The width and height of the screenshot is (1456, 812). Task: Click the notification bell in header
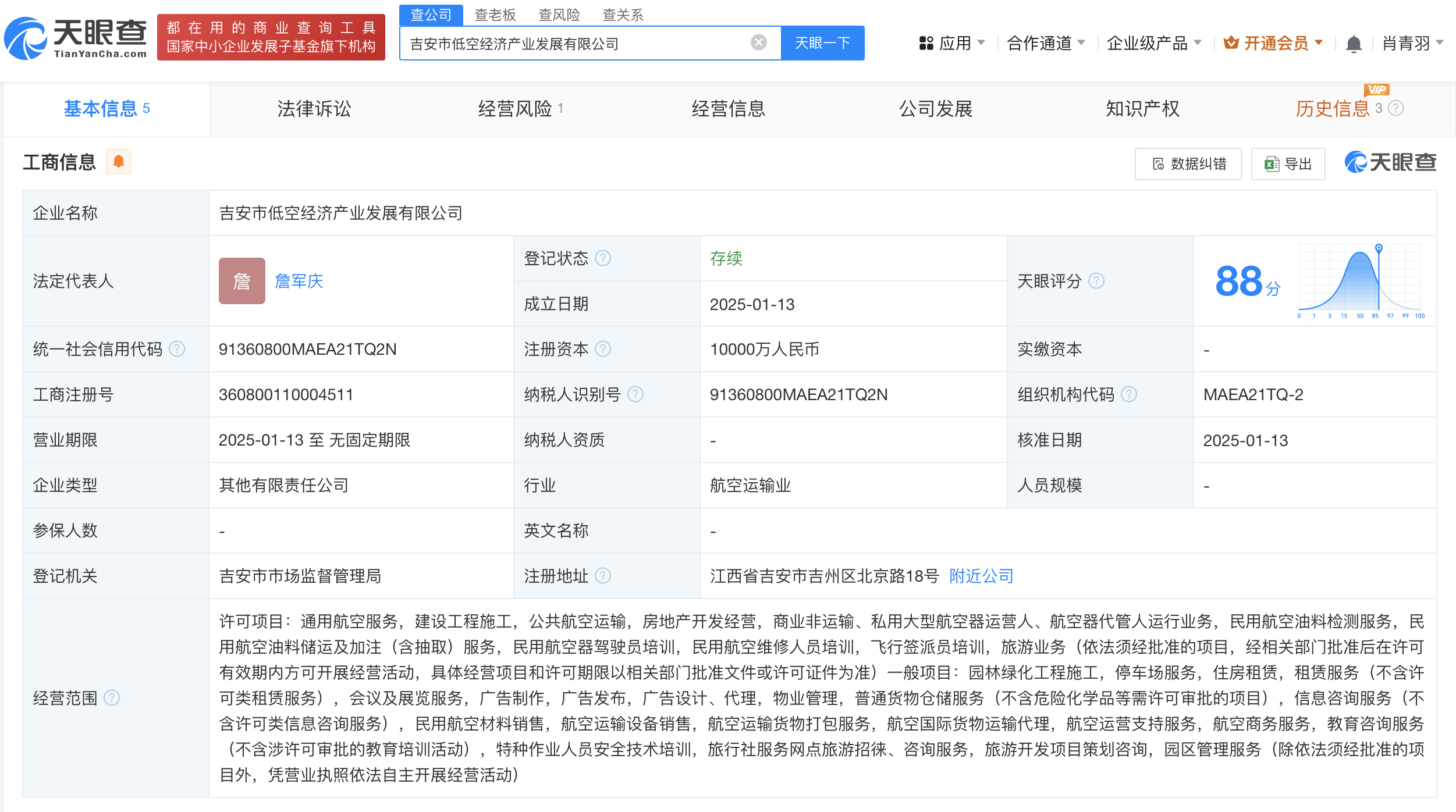pos(1354,44)
